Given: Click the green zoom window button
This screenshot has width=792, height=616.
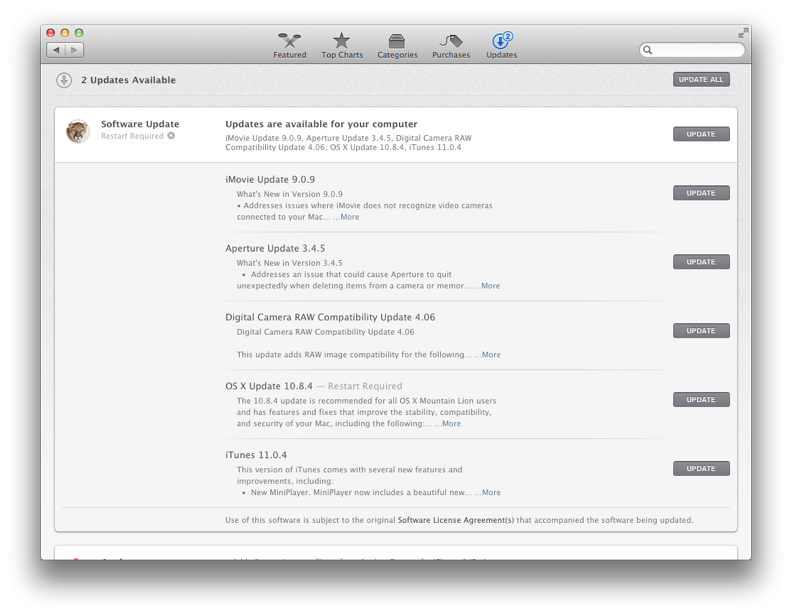Looking at the screenshot, I should tap(79, 33).
